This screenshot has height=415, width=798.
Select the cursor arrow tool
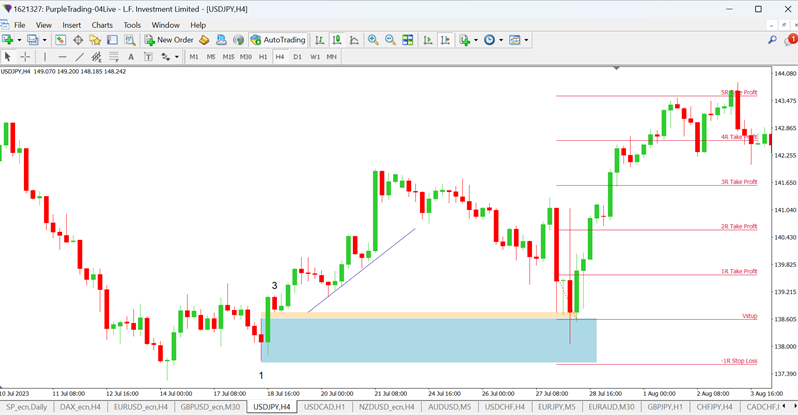pyautogui.click(x=8, y=57)
